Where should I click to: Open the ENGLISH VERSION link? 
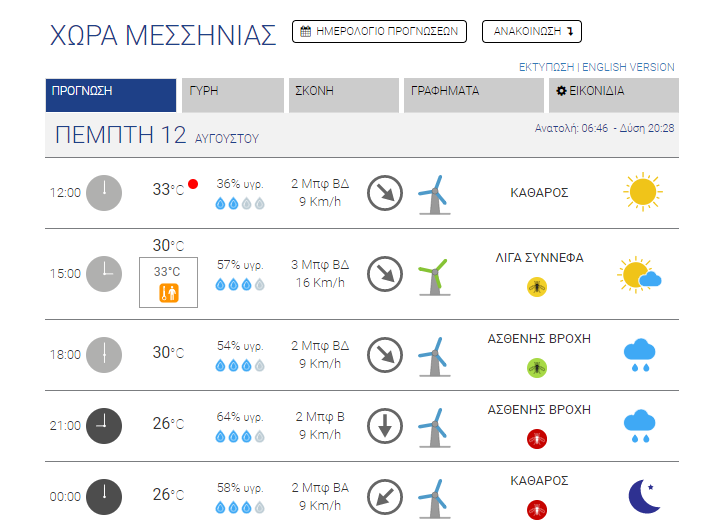pos(628,67)
